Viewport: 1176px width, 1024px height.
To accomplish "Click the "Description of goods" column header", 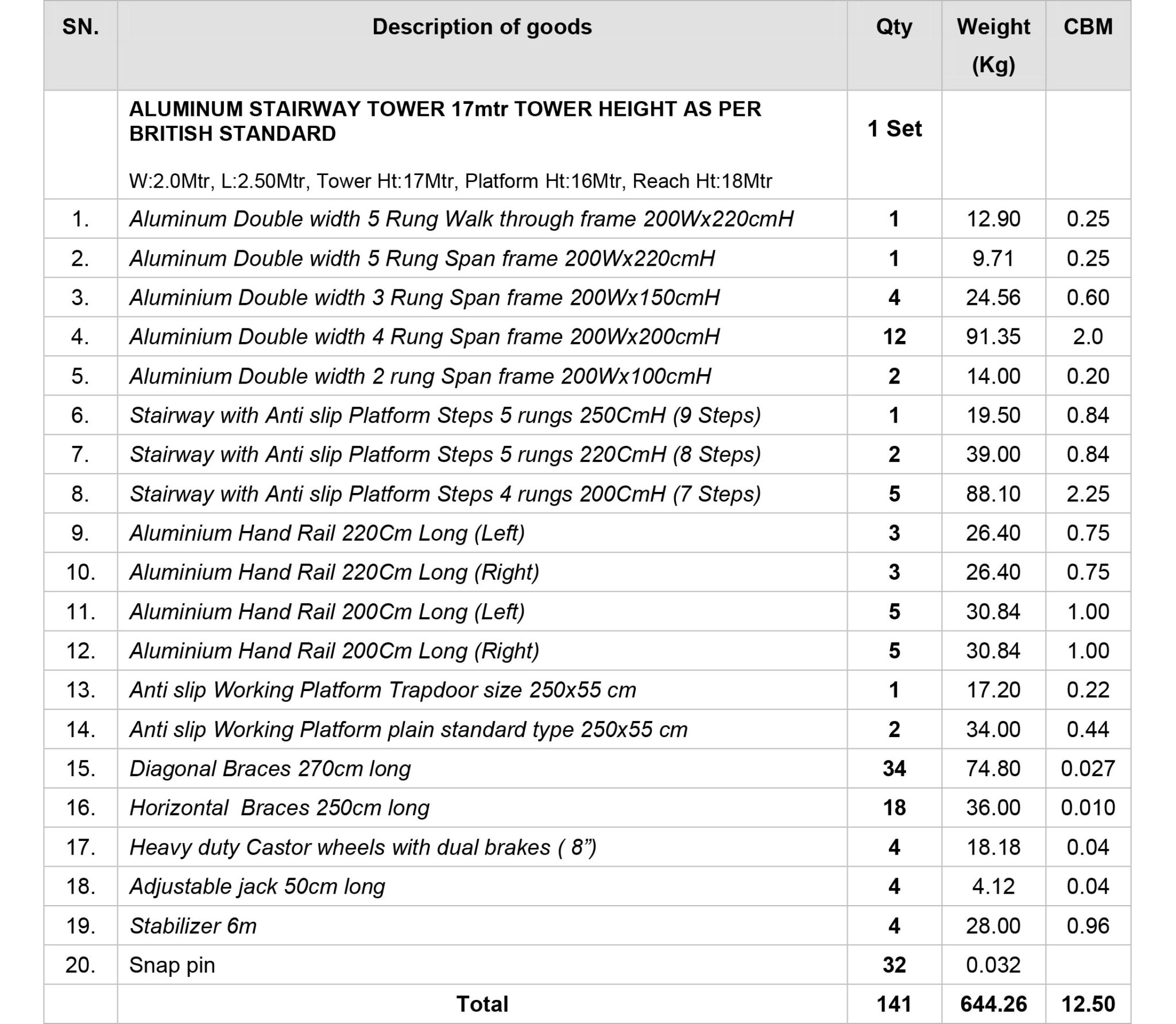I will 482,27.
